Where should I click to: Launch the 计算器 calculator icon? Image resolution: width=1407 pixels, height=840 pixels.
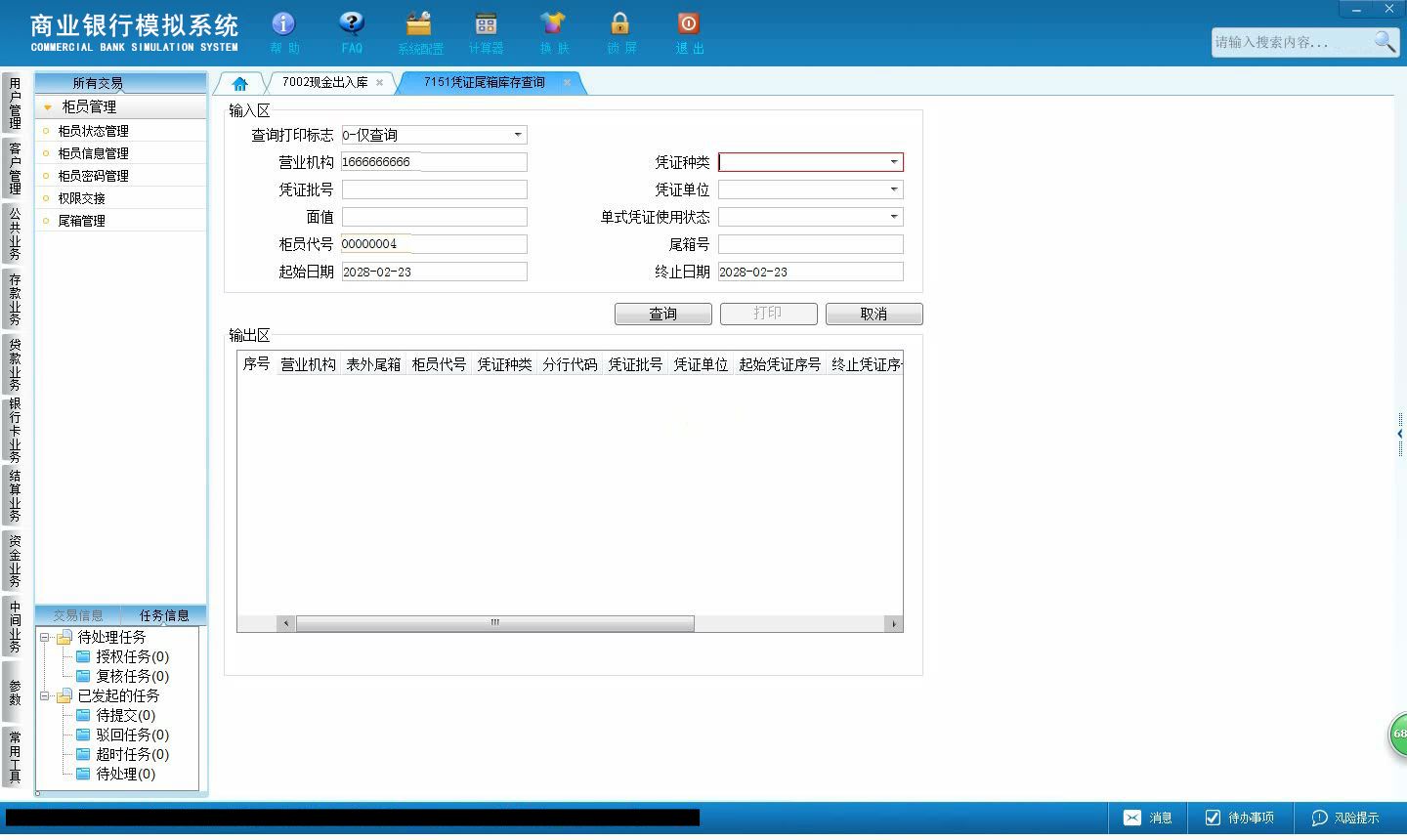coord(486,24)
